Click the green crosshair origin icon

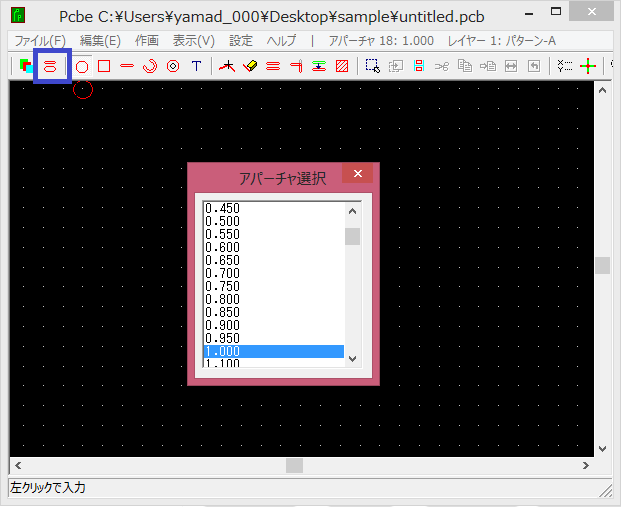coord(588,66)
